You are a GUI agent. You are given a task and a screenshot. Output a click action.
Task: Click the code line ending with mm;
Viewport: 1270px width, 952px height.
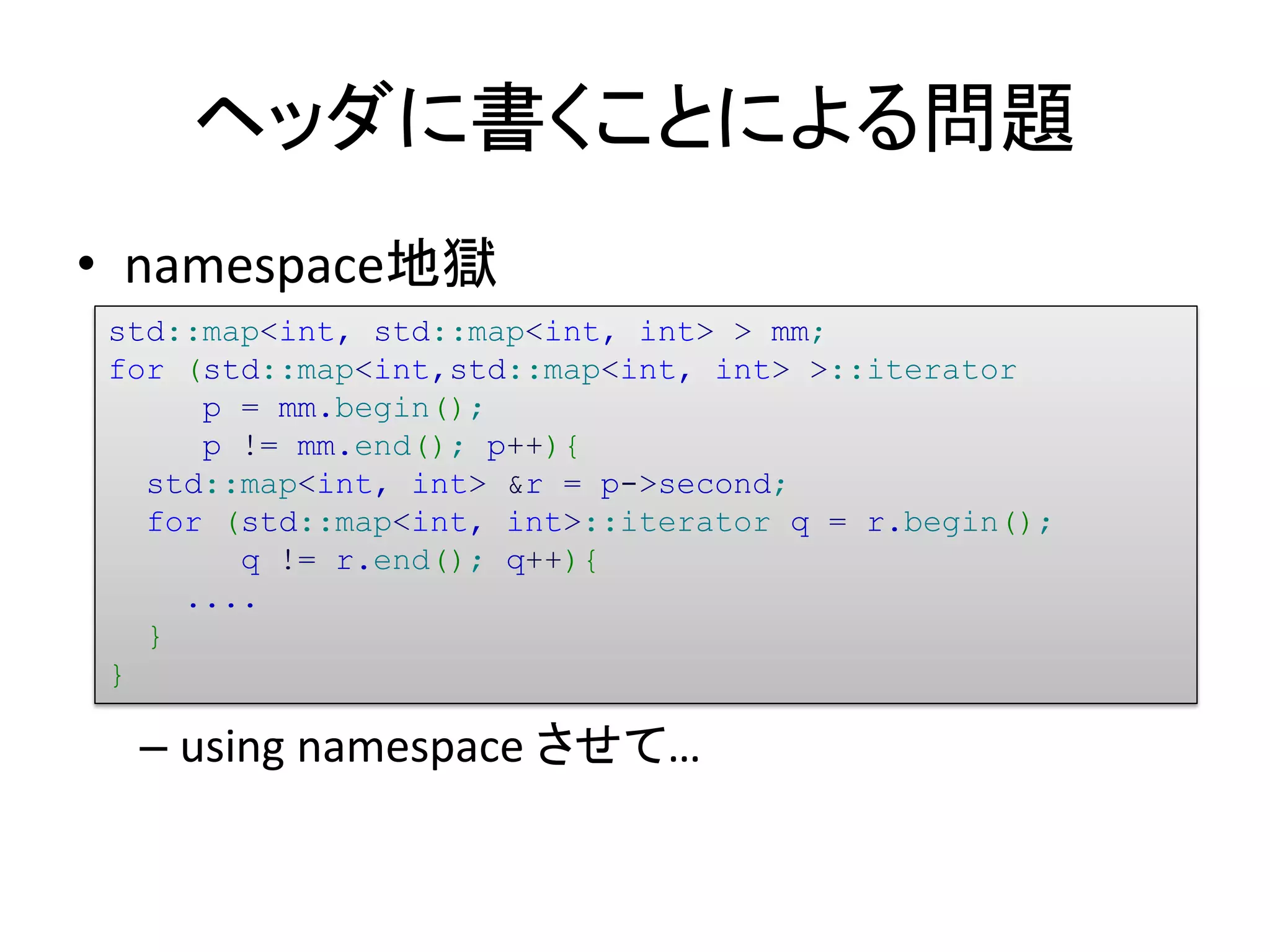(x=466, y=332)
